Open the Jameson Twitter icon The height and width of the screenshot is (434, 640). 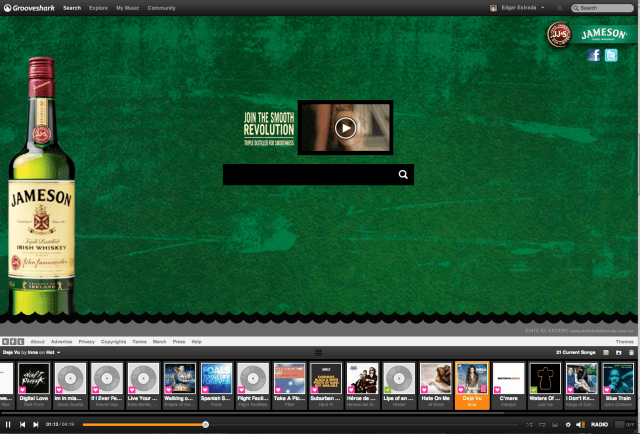pyautogui.click(x=611, y=56)
